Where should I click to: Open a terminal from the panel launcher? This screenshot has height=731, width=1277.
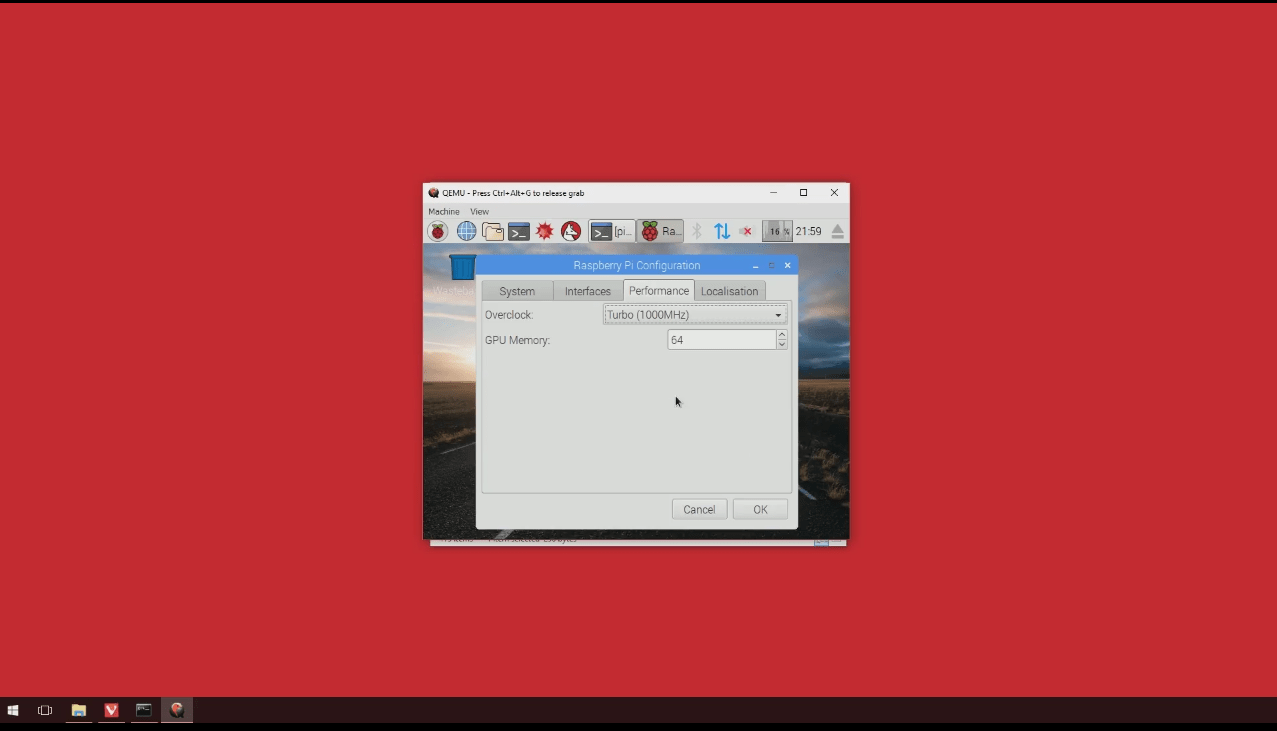(518, 231)
